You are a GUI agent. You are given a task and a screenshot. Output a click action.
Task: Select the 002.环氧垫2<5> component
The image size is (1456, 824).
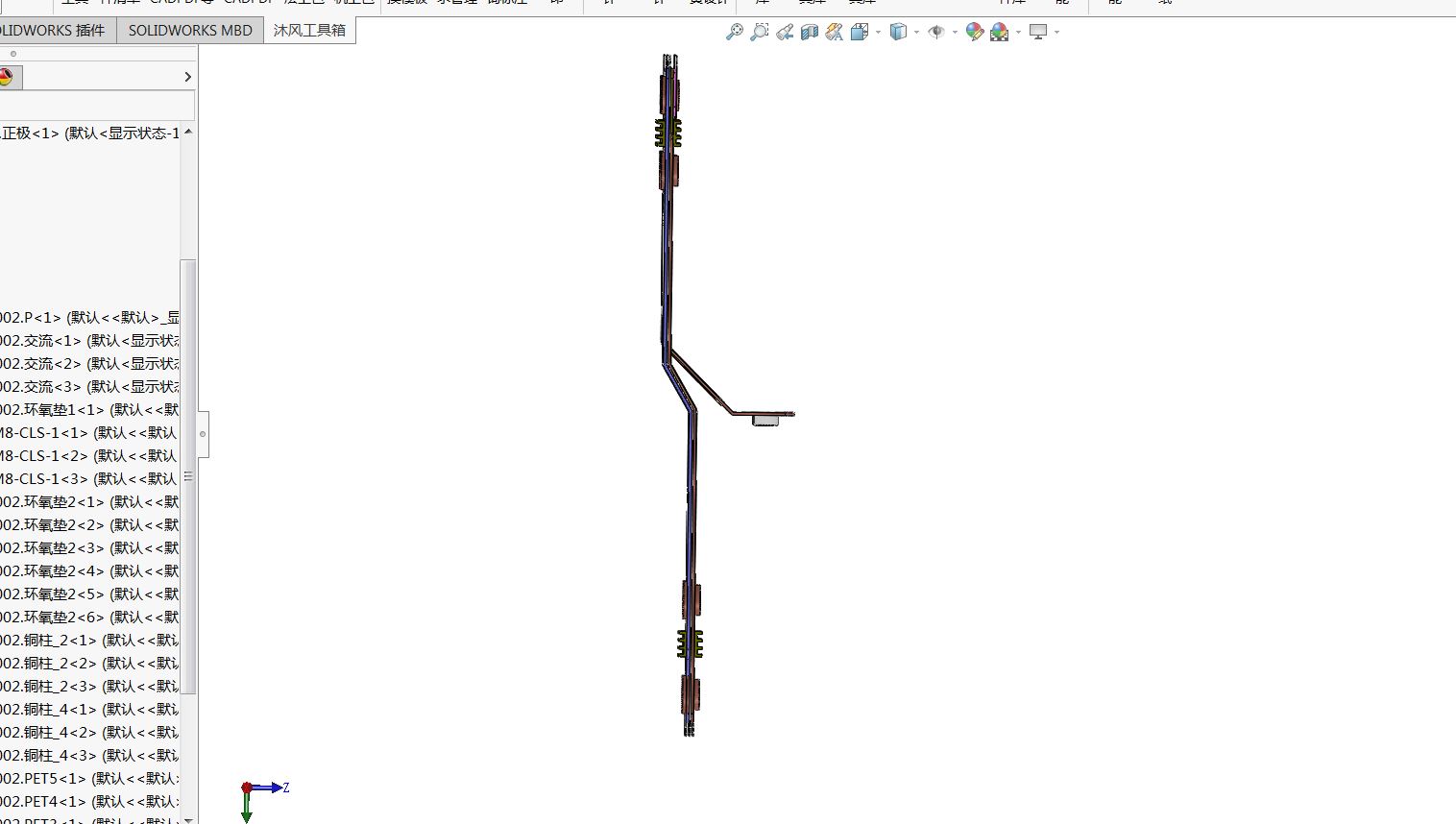point(90,594)
